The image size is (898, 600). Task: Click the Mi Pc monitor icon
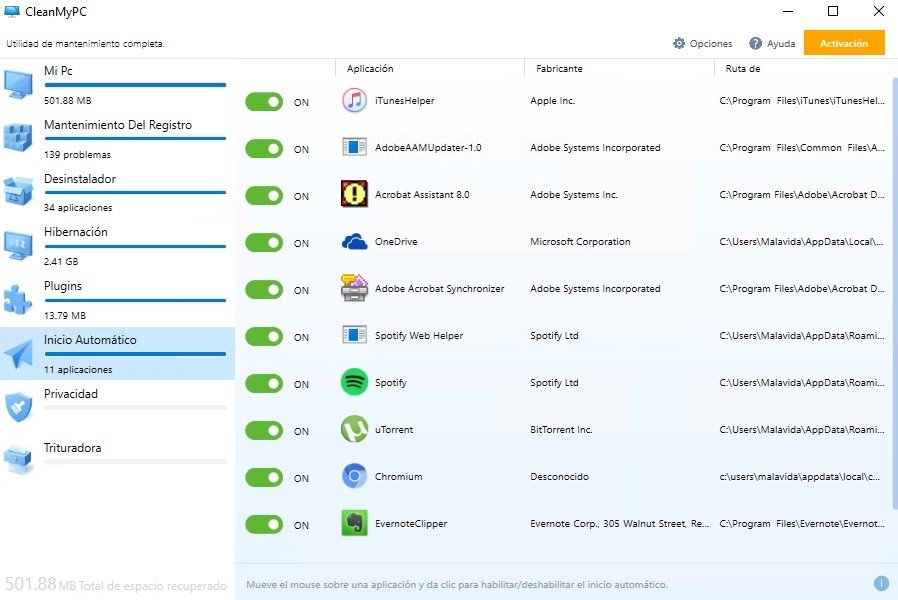click(x=19, y=85)
